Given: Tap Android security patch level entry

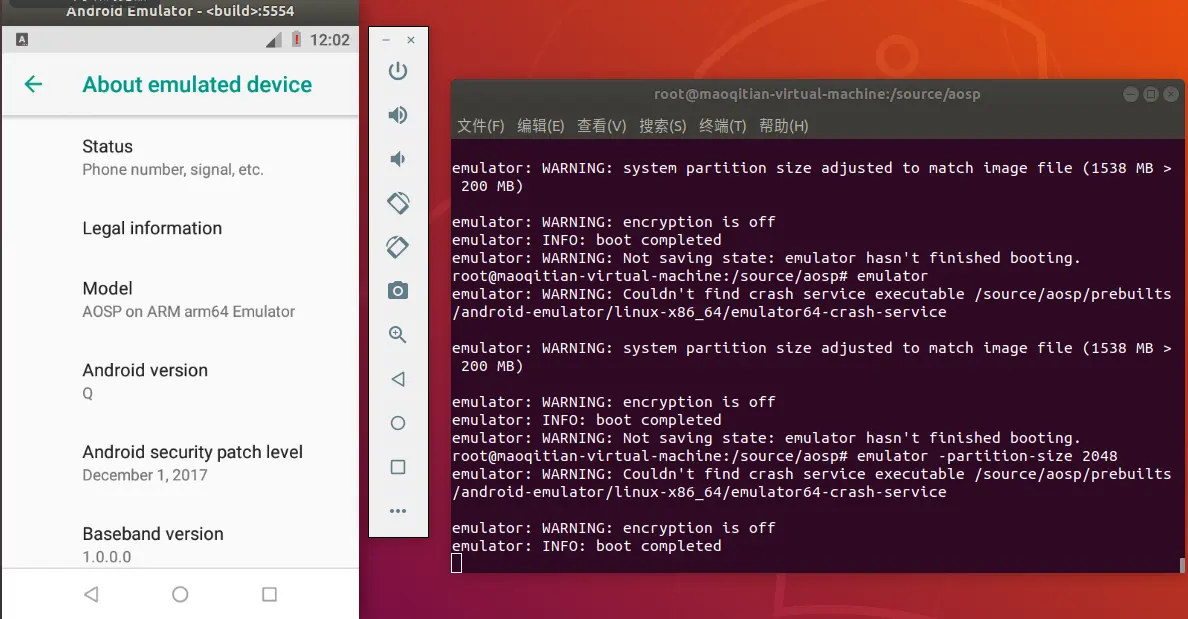Looking at the screenshot, I should 180,463.
